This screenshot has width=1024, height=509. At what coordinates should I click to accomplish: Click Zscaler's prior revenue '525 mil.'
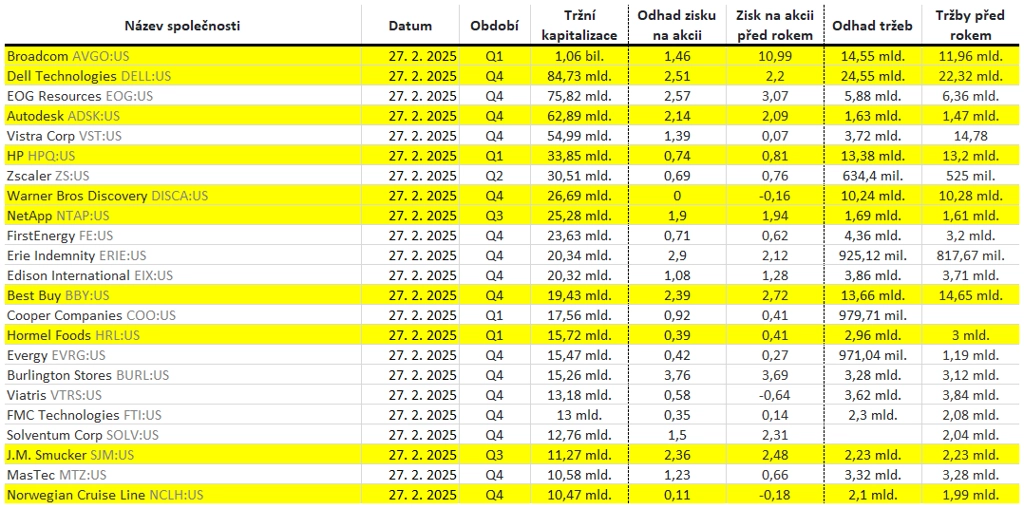[x=968, y=176]
